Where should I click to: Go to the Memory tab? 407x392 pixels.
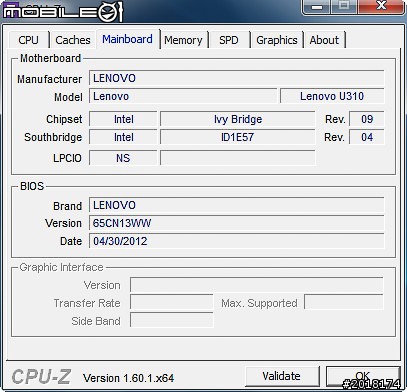183,40
